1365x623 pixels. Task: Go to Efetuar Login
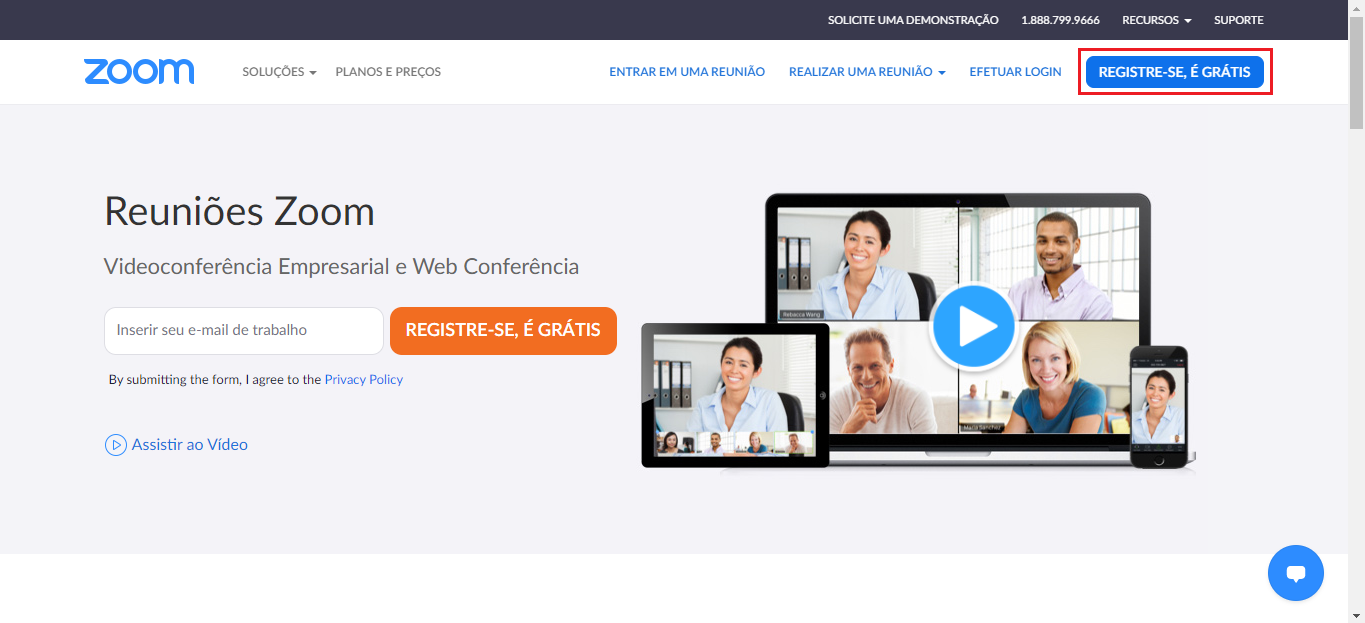[x=1015, y=72]
